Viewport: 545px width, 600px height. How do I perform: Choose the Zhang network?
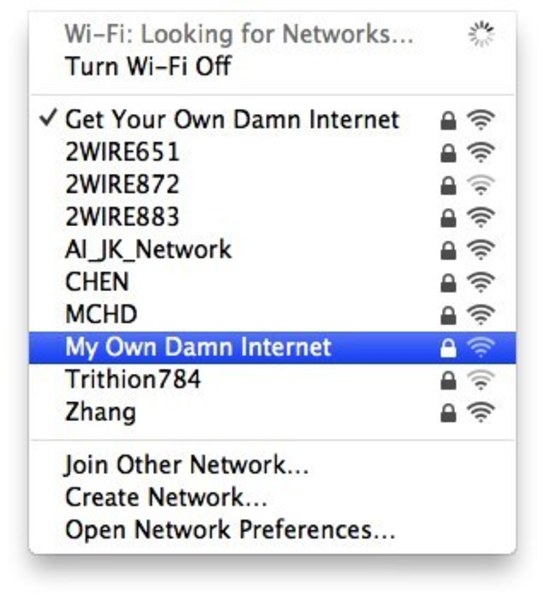pyautogui.click(x=272, y=412)
